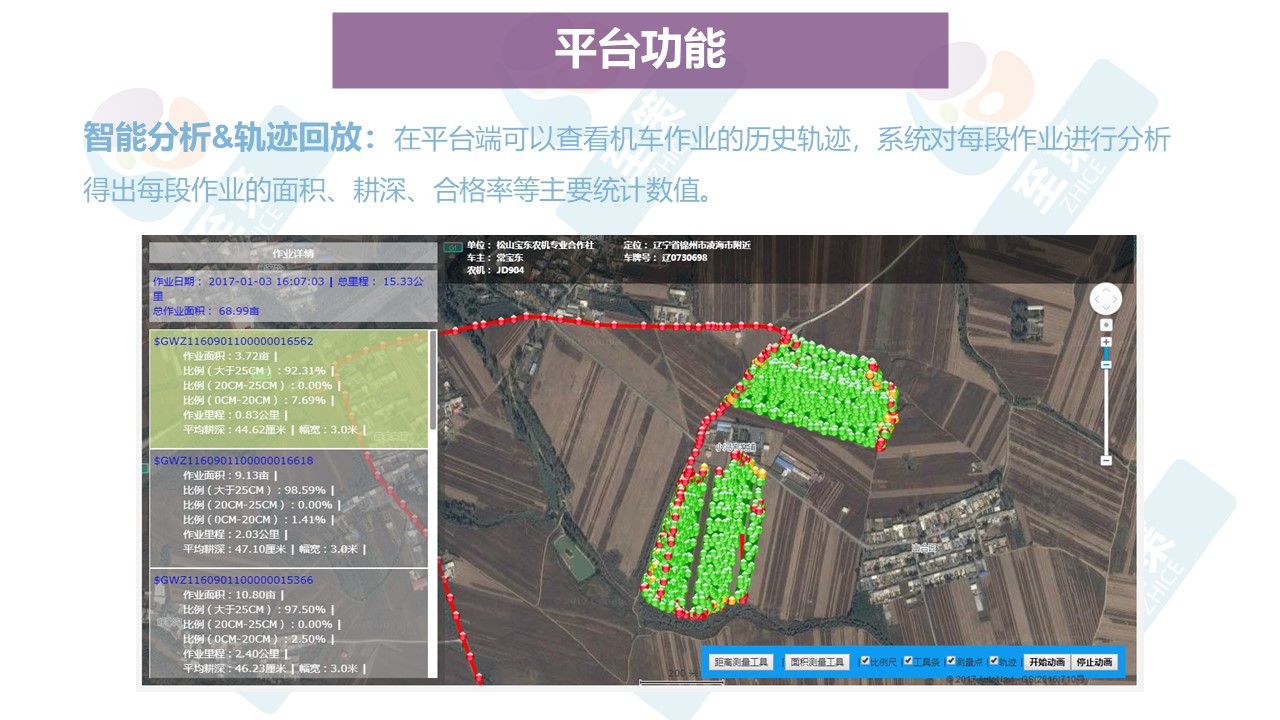Image resolution: width=1280 pixels, height=720 pixels.
Task: Click the 面积测量工具 button
Action: click(x=817, y=662)
